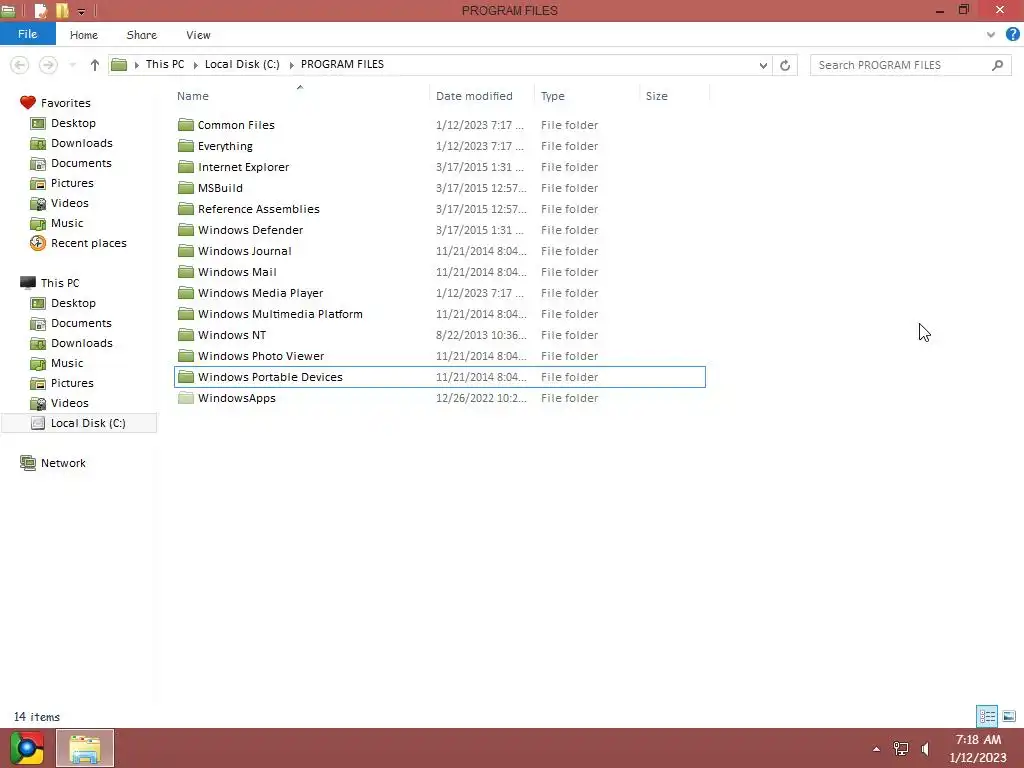The height and width of the screenshot is (768, 1024).
Task: Select the Everything folder icon
Action: point(186,146)
